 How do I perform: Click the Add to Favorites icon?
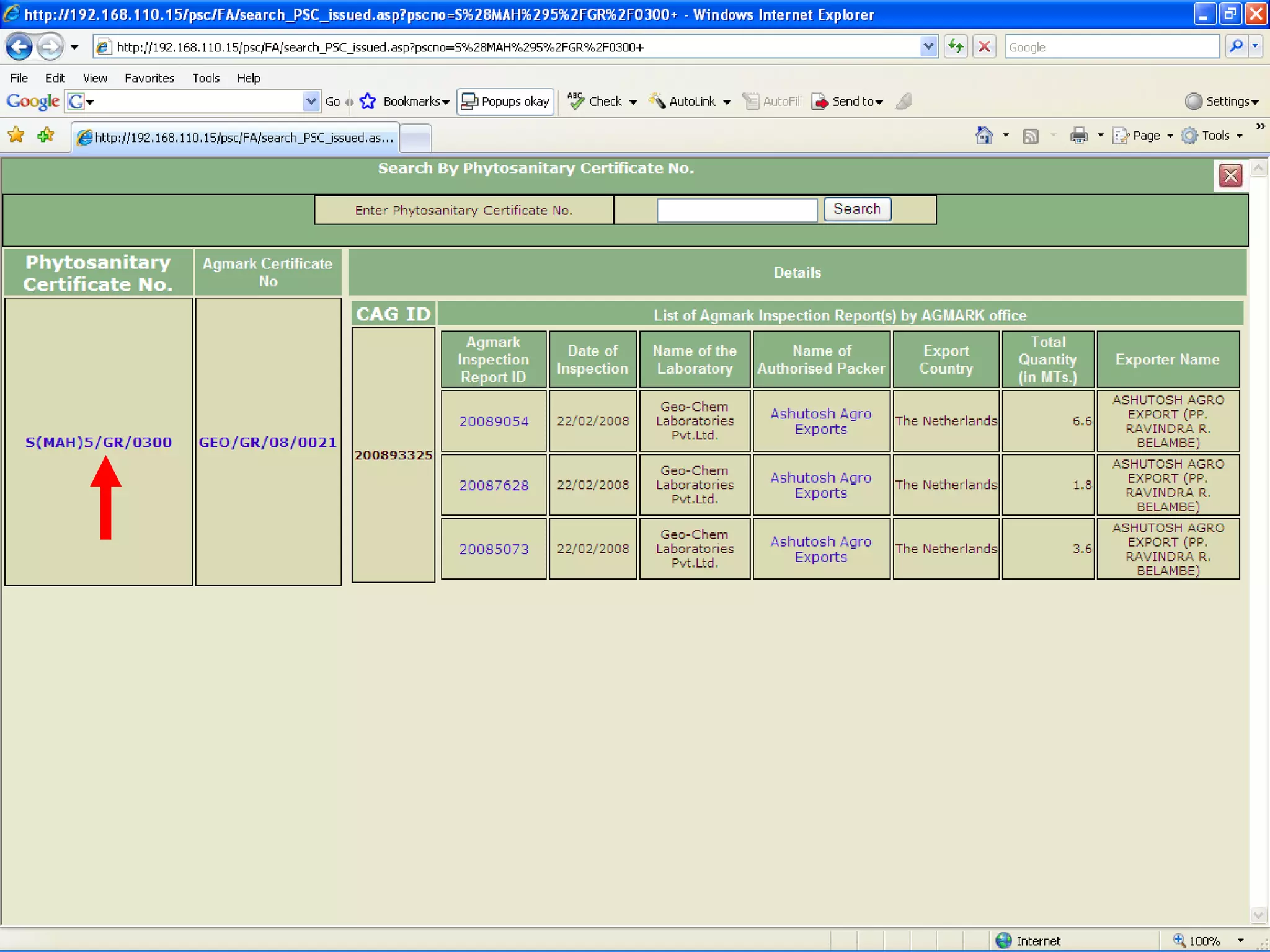[x=46, y=136]
